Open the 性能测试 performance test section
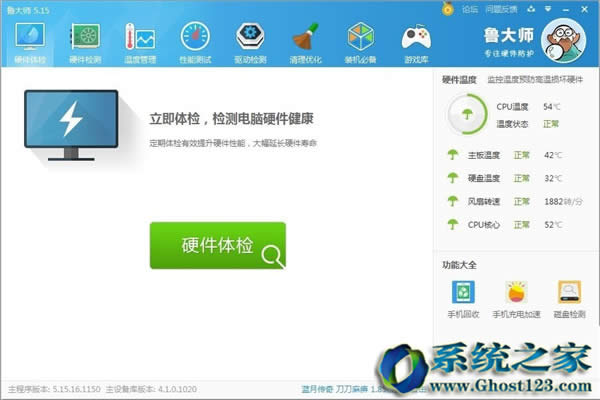Image resolution: width=600 pixels, height=400 pixels. click(195, 43)
